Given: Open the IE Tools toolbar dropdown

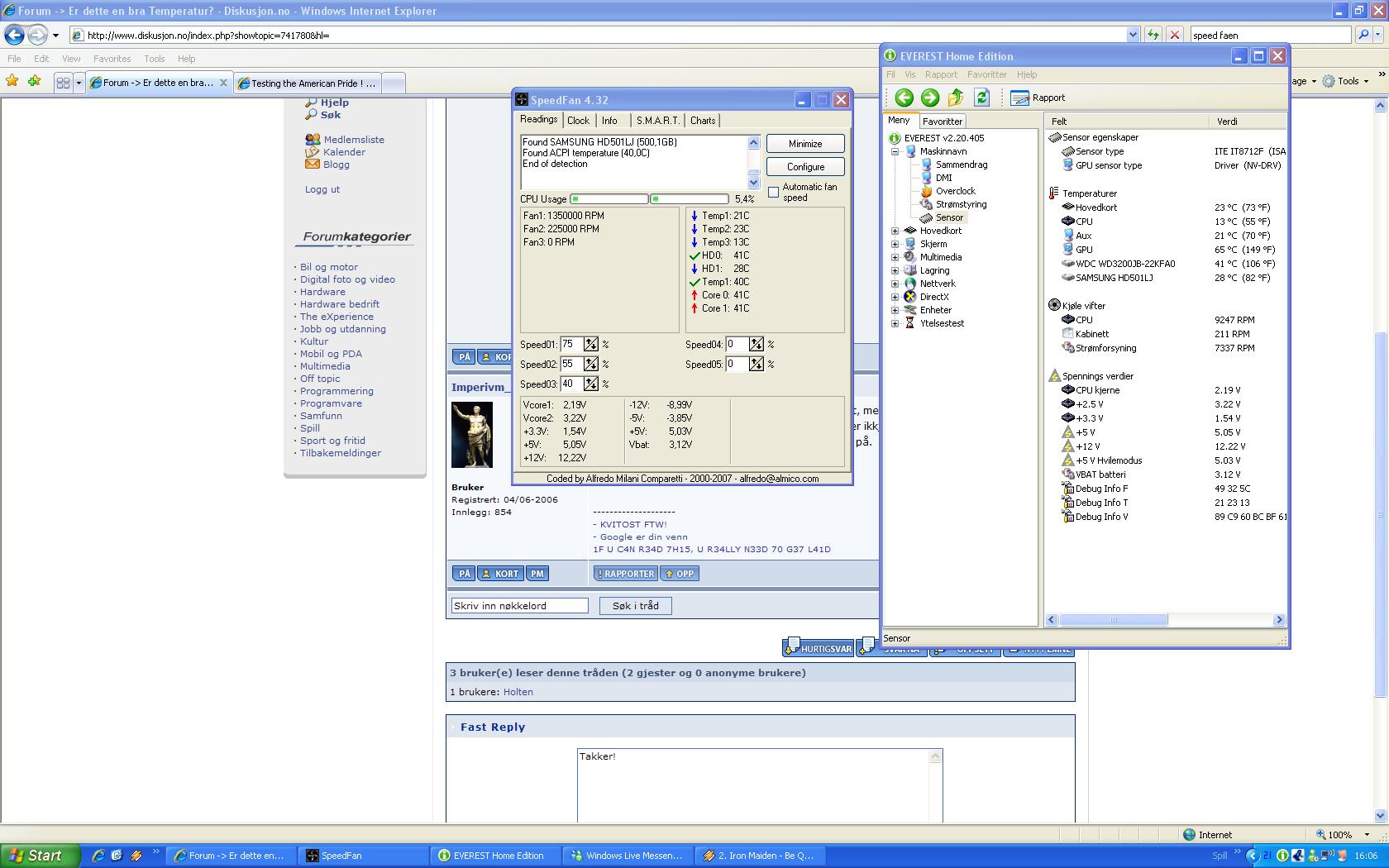Looking at the screenshot, I should (1346, 81).
